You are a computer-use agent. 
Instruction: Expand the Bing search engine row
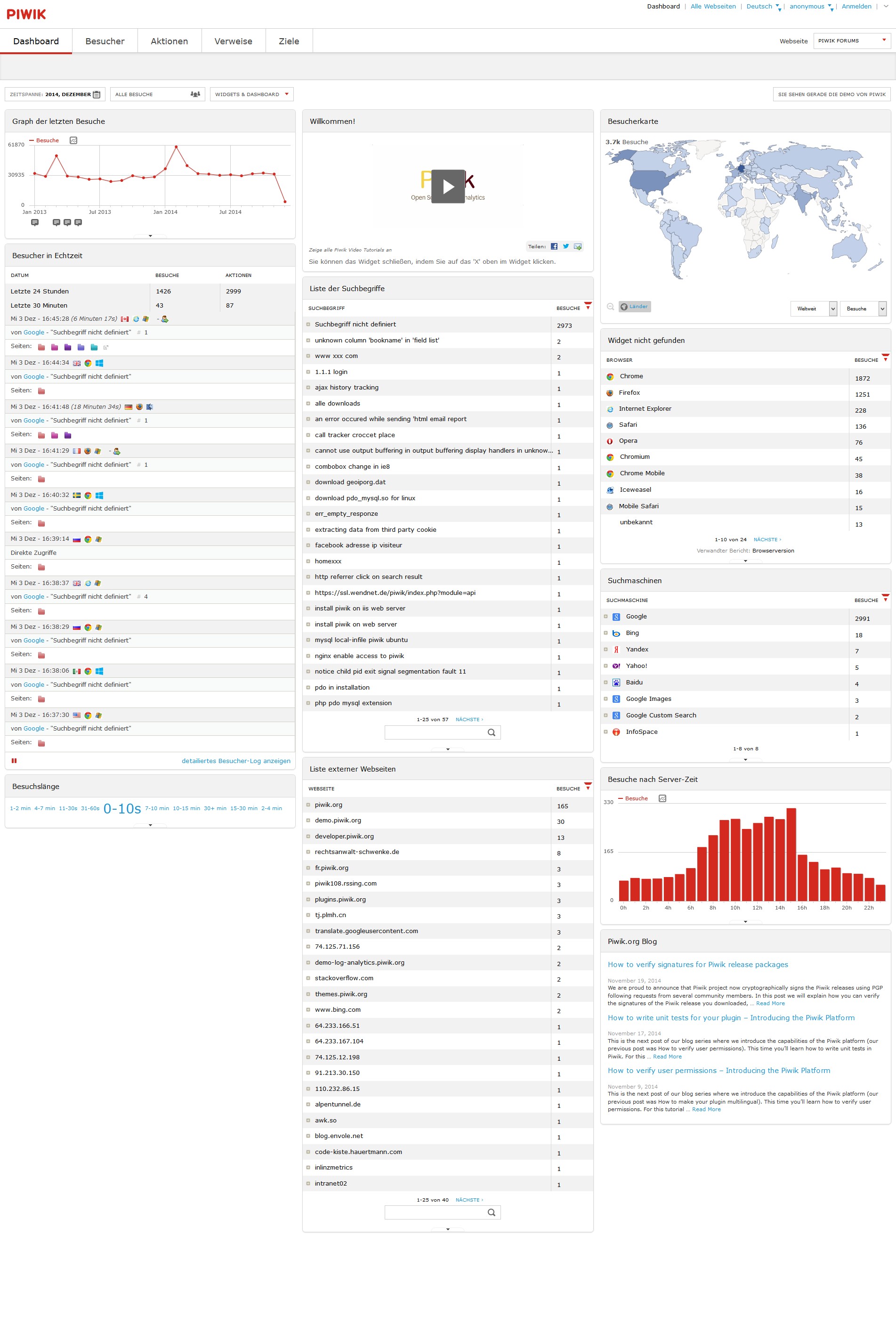point(605,633)
